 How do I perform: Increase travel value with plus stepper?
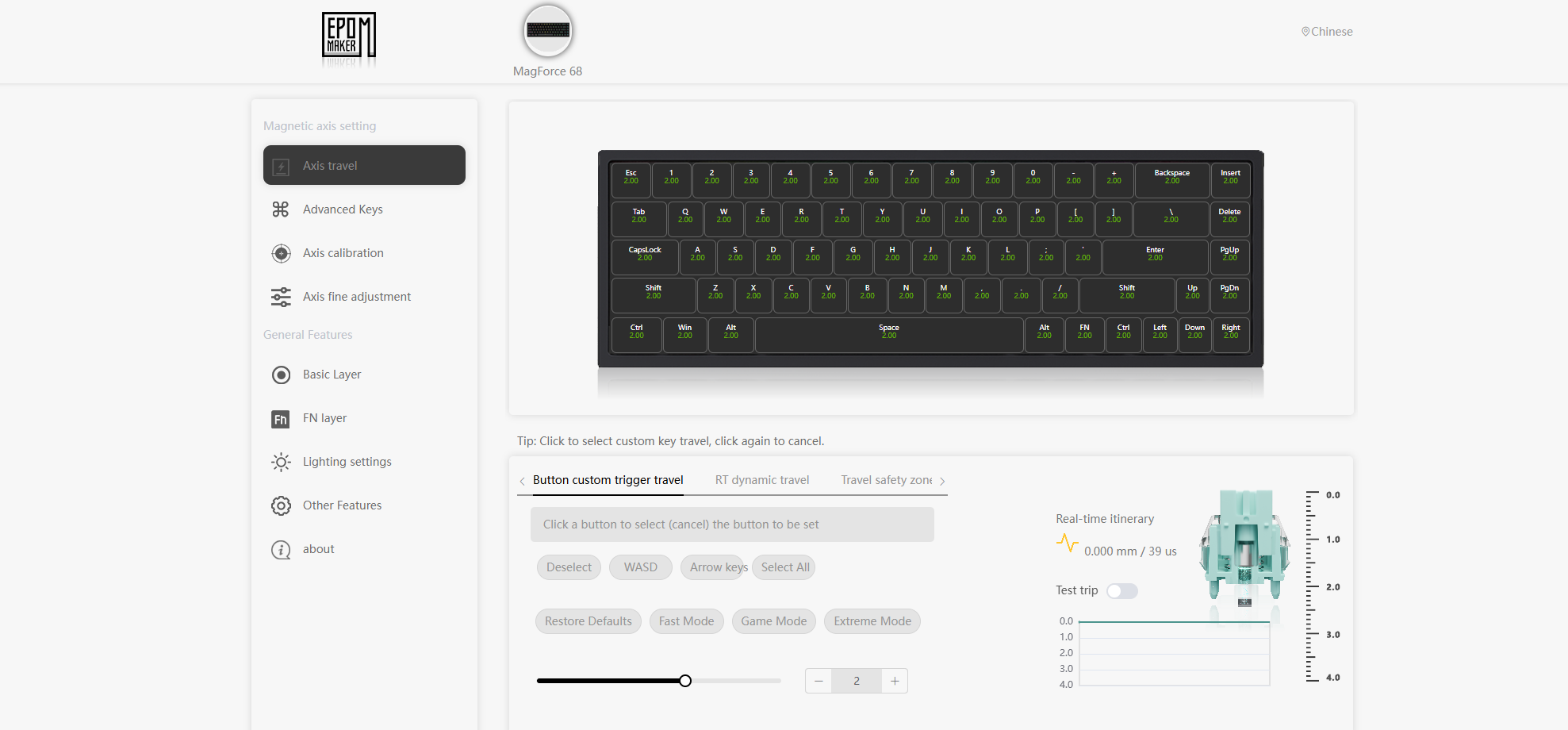895,681
